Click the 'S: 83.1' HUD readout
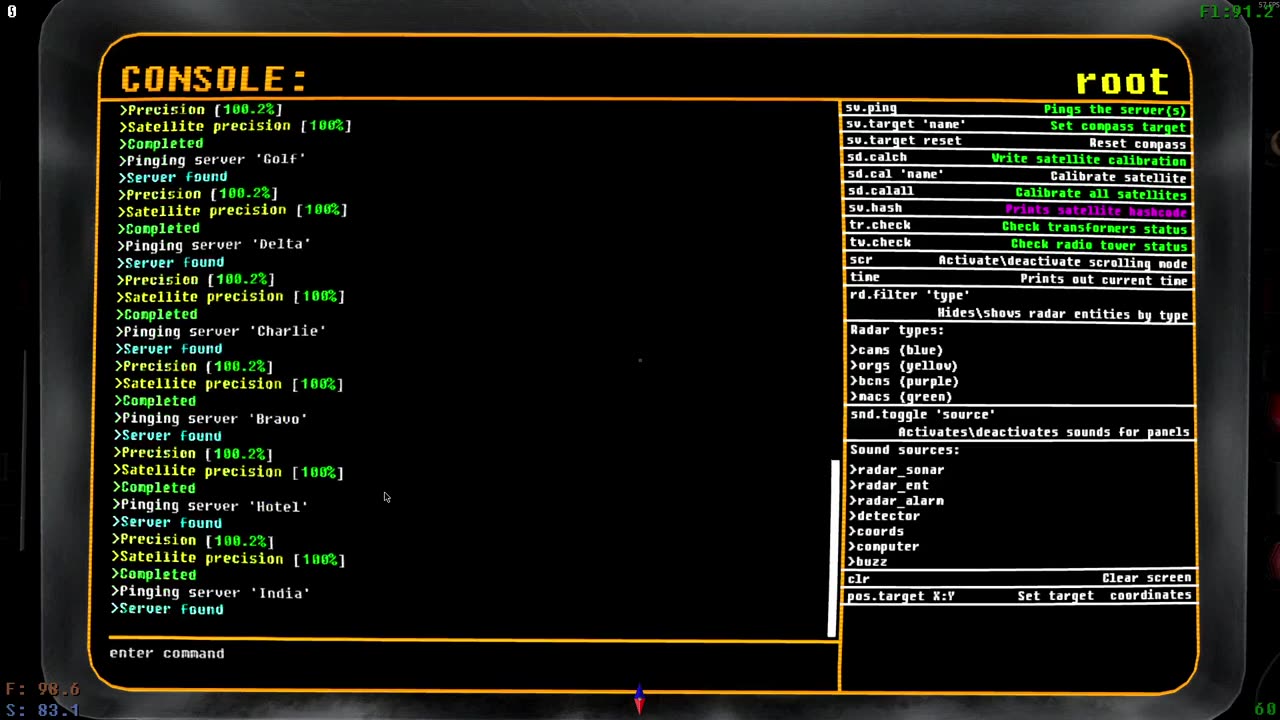Screen dimensions: 1280x720 pos(43,710)
